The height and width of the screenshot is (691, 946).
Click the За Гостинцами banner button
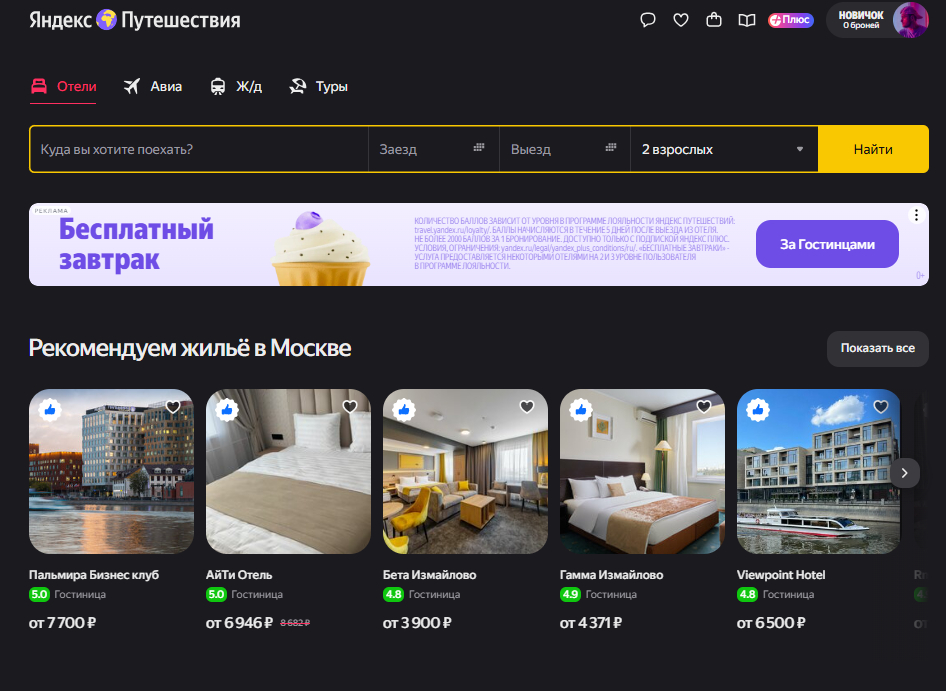click(827, 244)
